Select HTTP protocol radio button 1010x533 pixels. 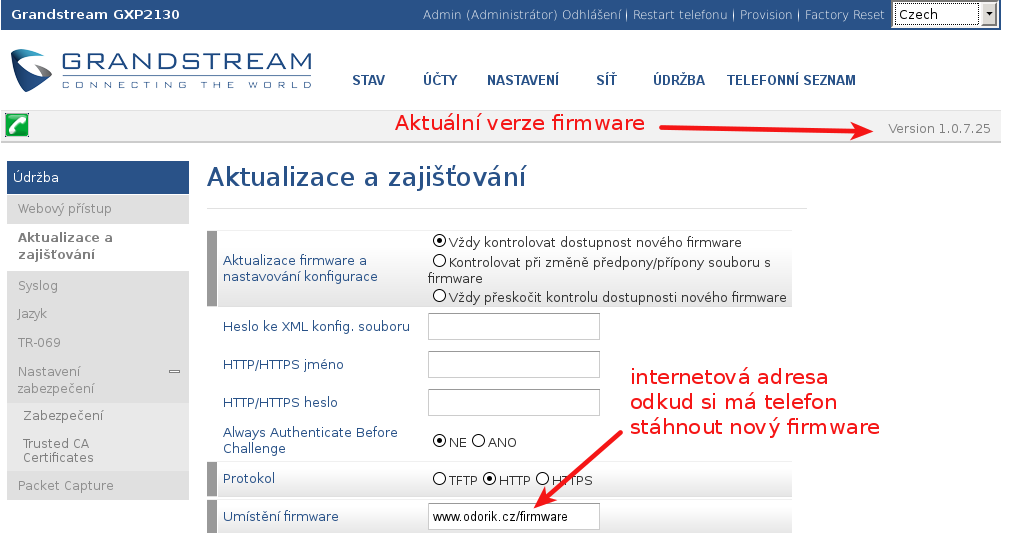tap(489, 479)
